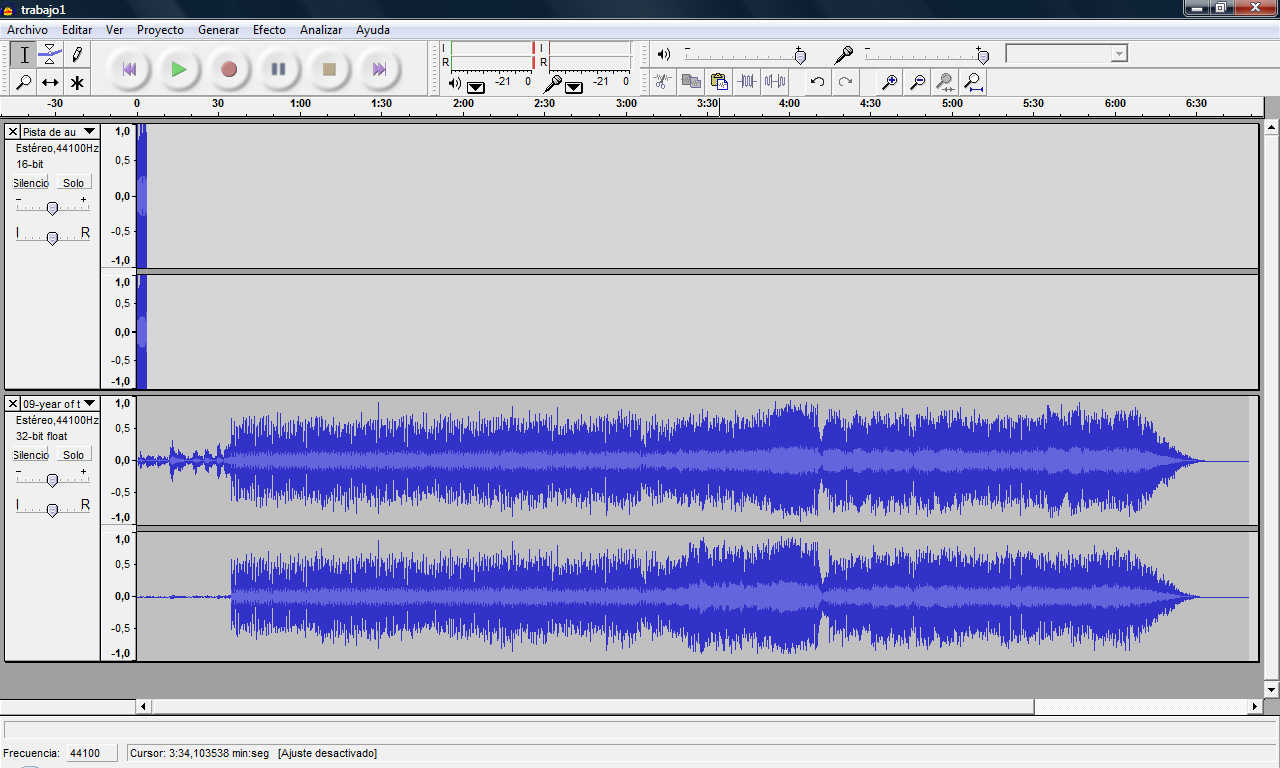1280x768 pixels.
Task: Click pan slider of 'Pista de au' track
Action: [x=52, y=237]
